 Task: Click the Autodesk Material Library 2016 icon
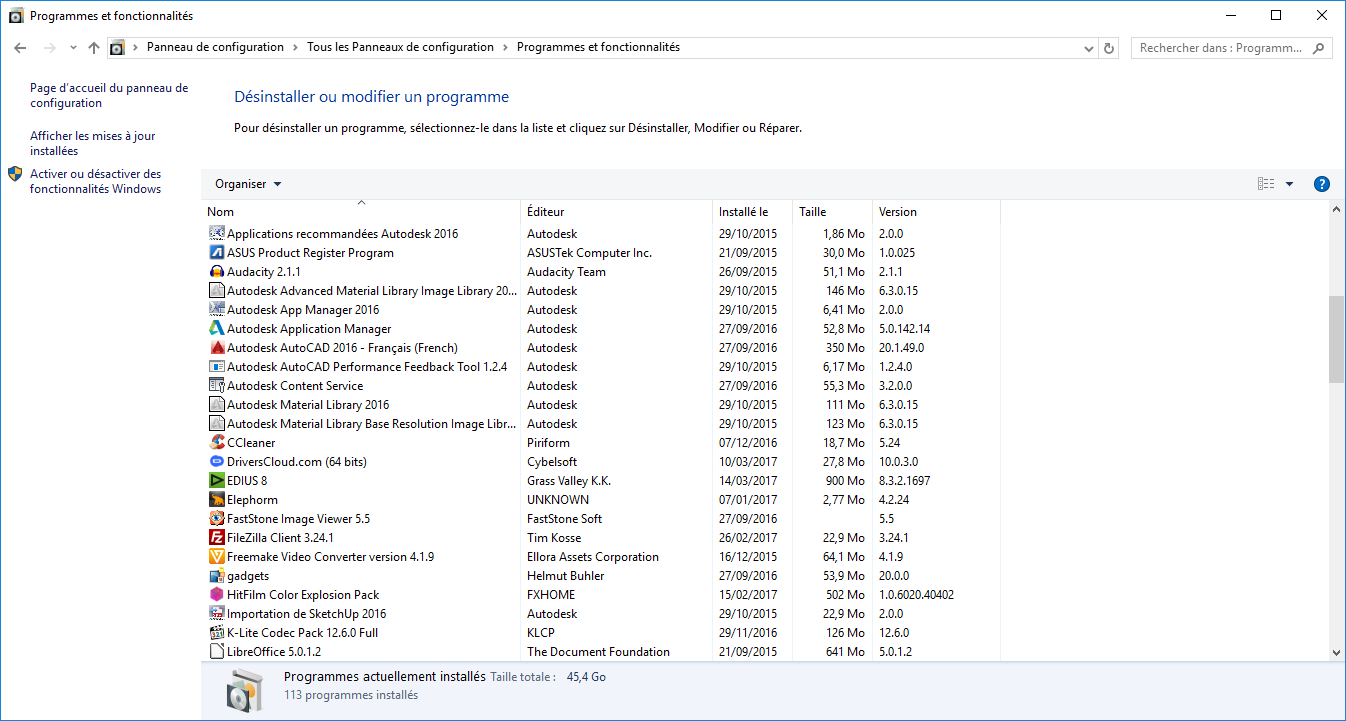click(217, 405)
